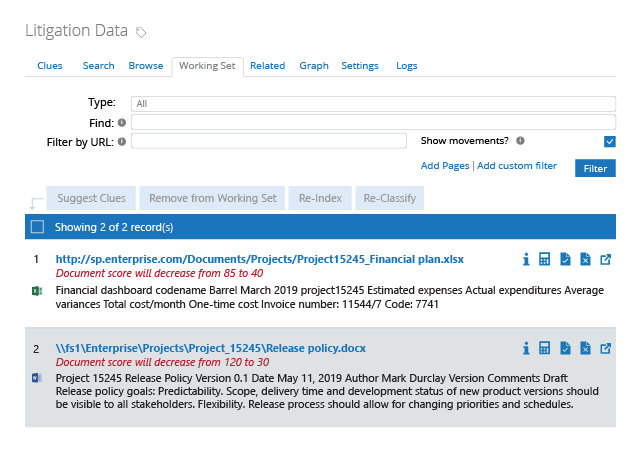Open Release policy.docx via external link icon
The height and width of the screenshot is (450, 640).
pos(605,348)
